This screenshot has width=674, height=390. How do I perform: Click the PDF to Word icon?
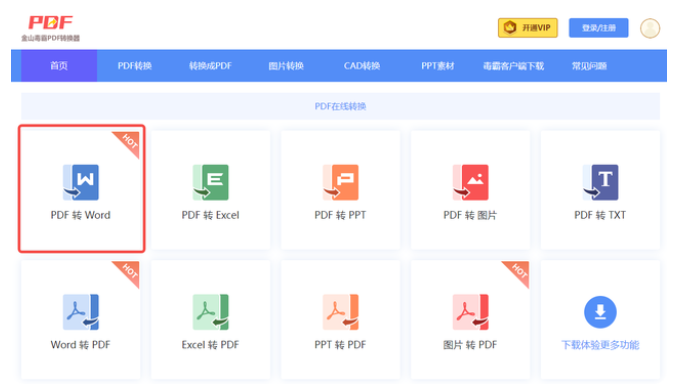(81, 182)
